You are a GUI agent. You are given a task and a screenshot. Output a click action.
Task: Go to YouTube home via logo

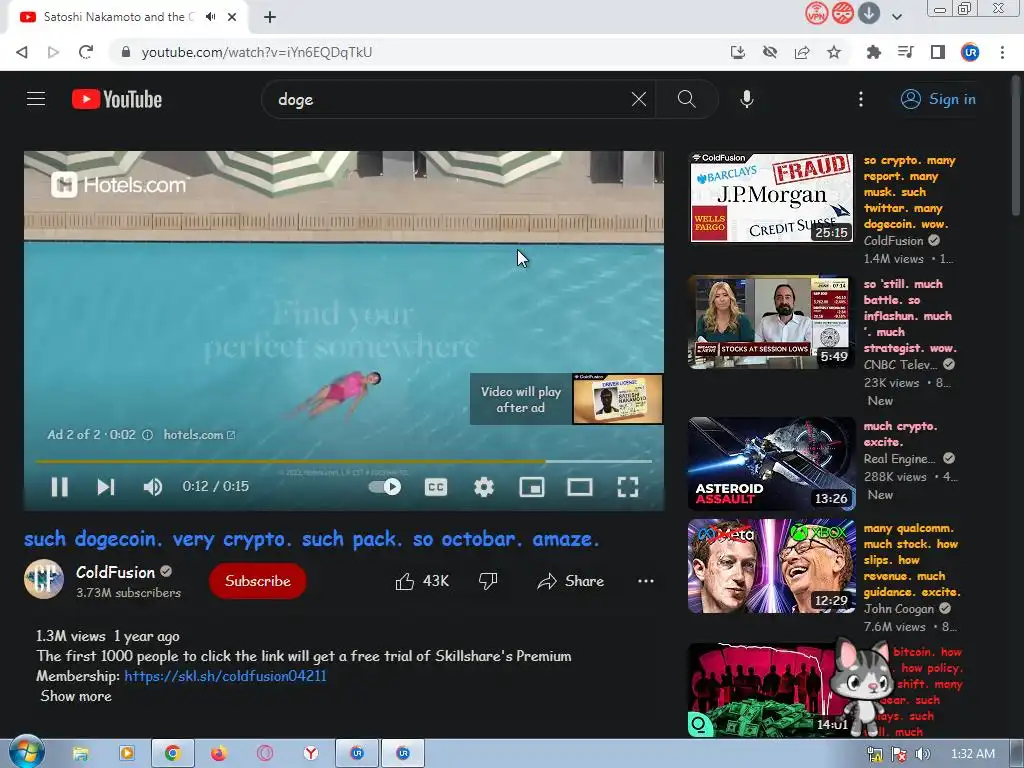(117, 99)
